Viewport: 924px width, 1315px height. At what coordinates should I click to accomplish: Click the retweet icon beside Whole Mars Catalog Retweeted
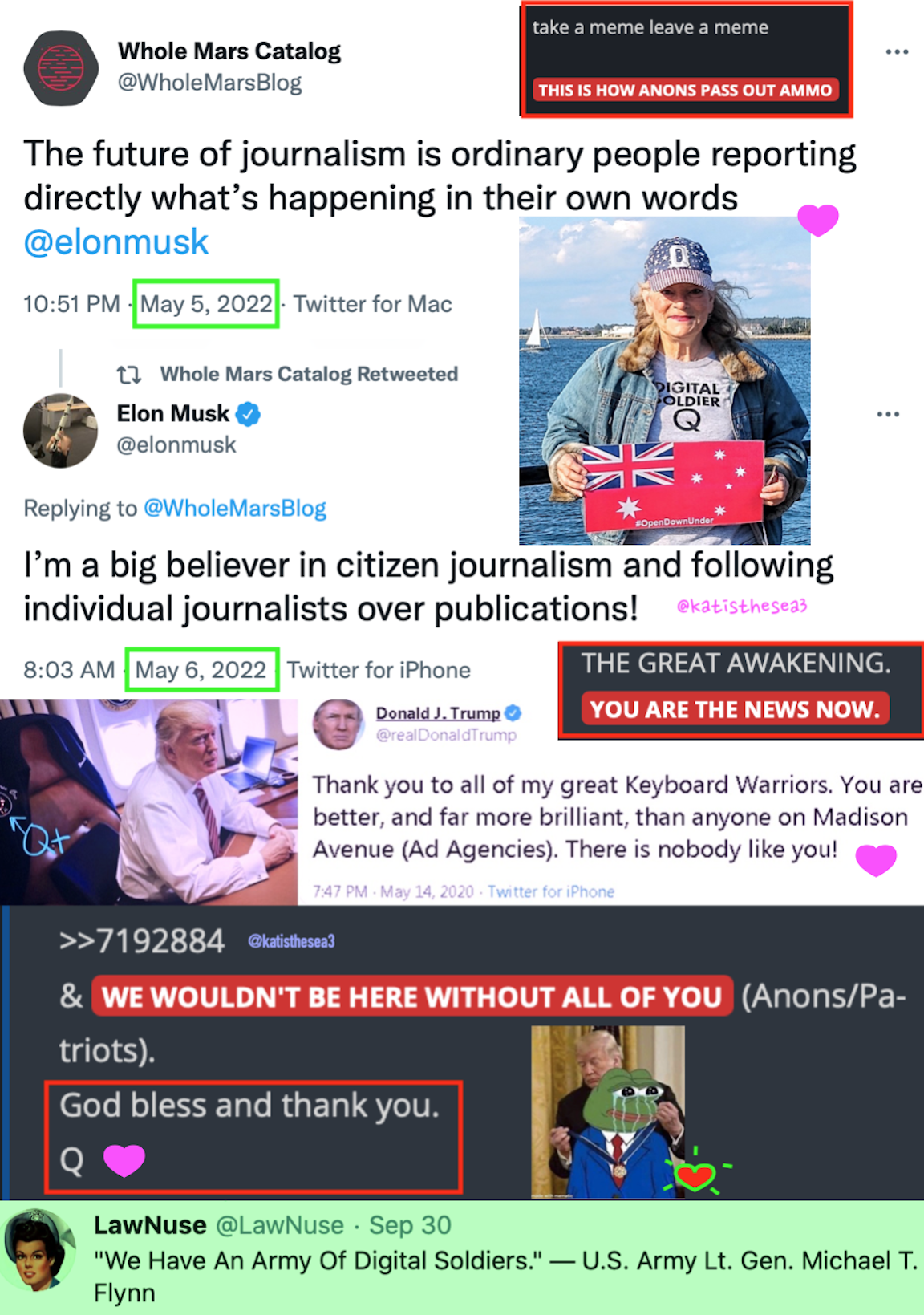pyautogui.click(x=129, y=374)
